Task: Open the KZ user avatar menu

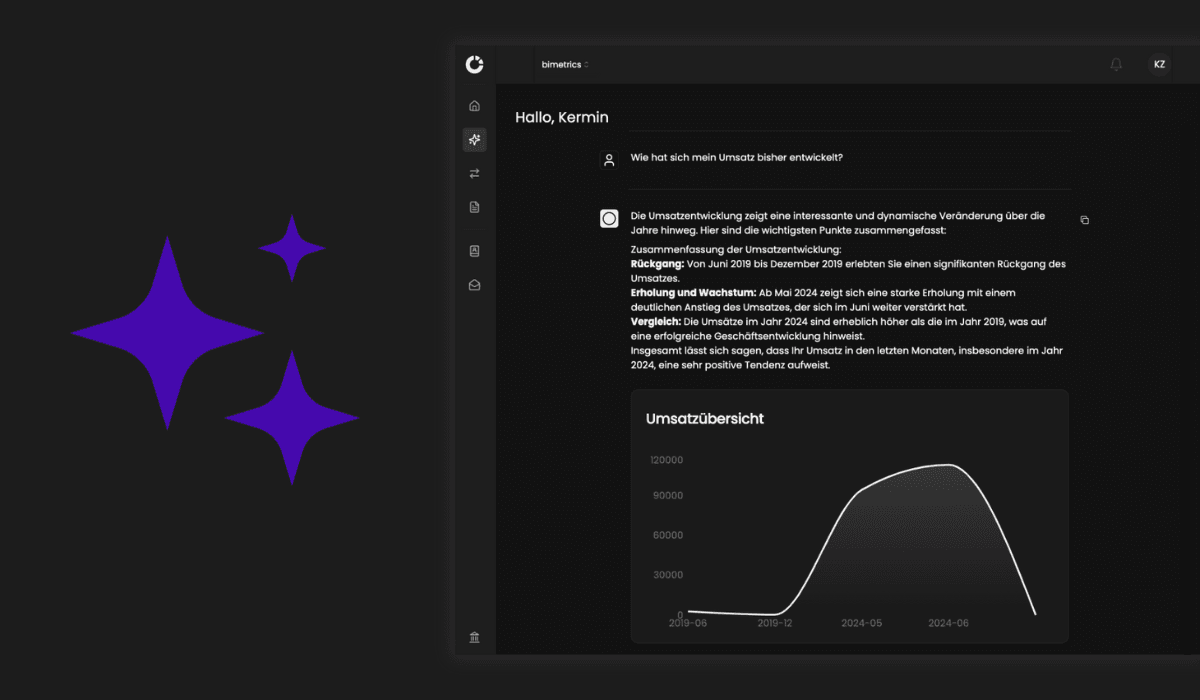Action: [x=1159, y=65]
